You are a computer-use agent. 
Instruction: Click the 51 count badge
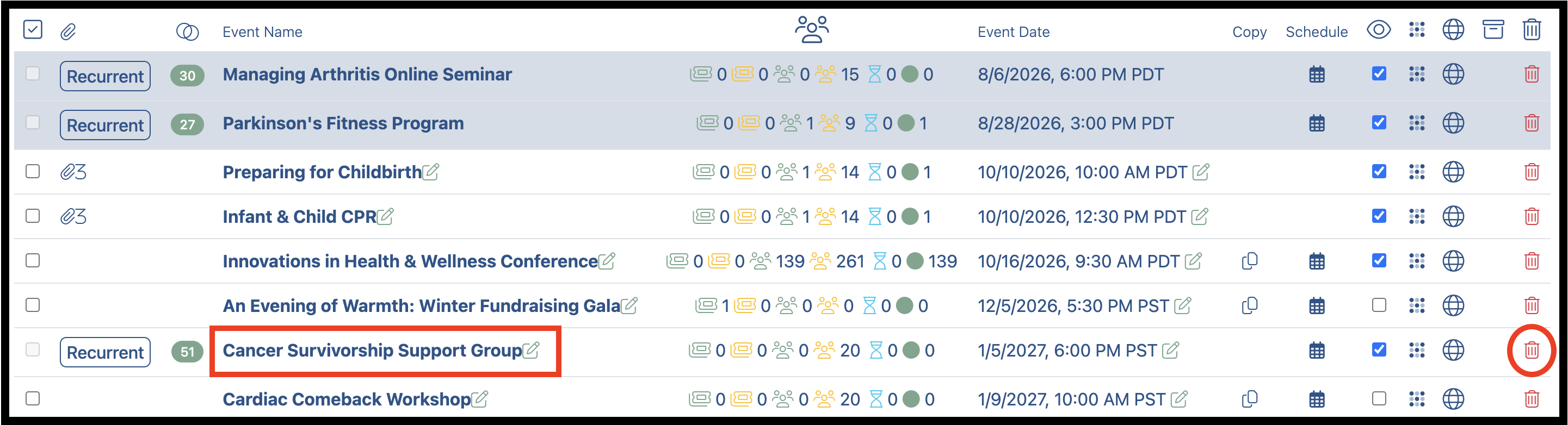coord(187,352)
